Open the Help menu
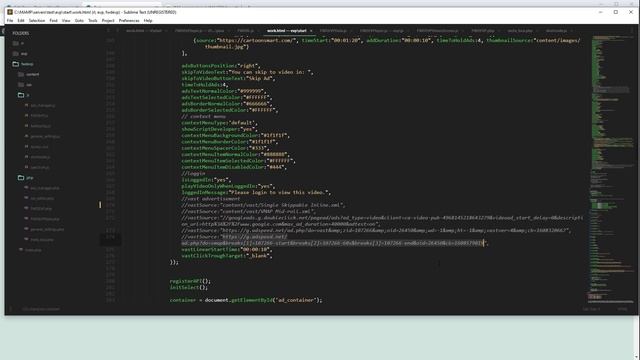Screen dimensions: 640x360 (148, 20)
